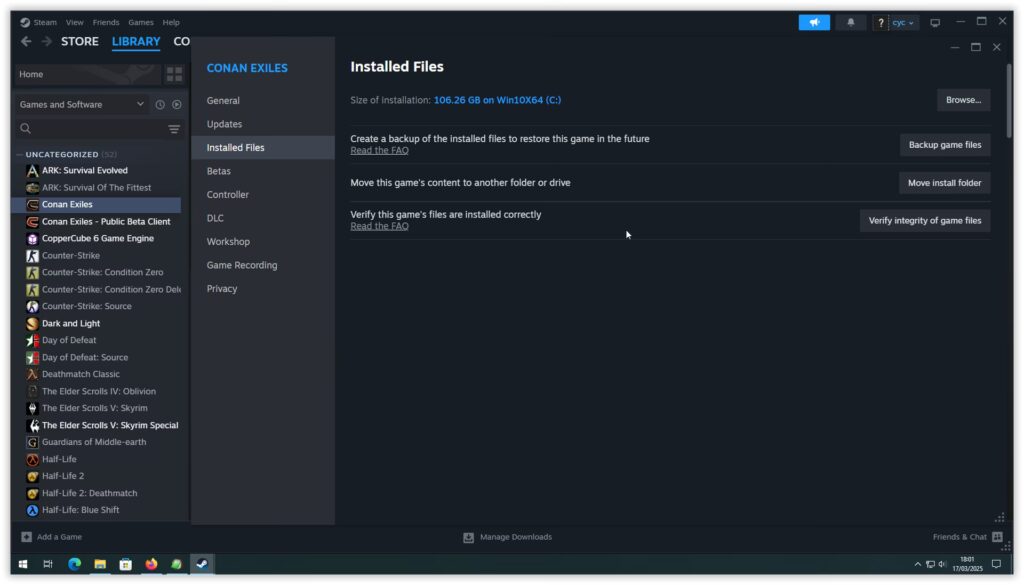Open the cyc account dropdown
This screenshot has width=1024, height=585.
[x=903, y=22]
